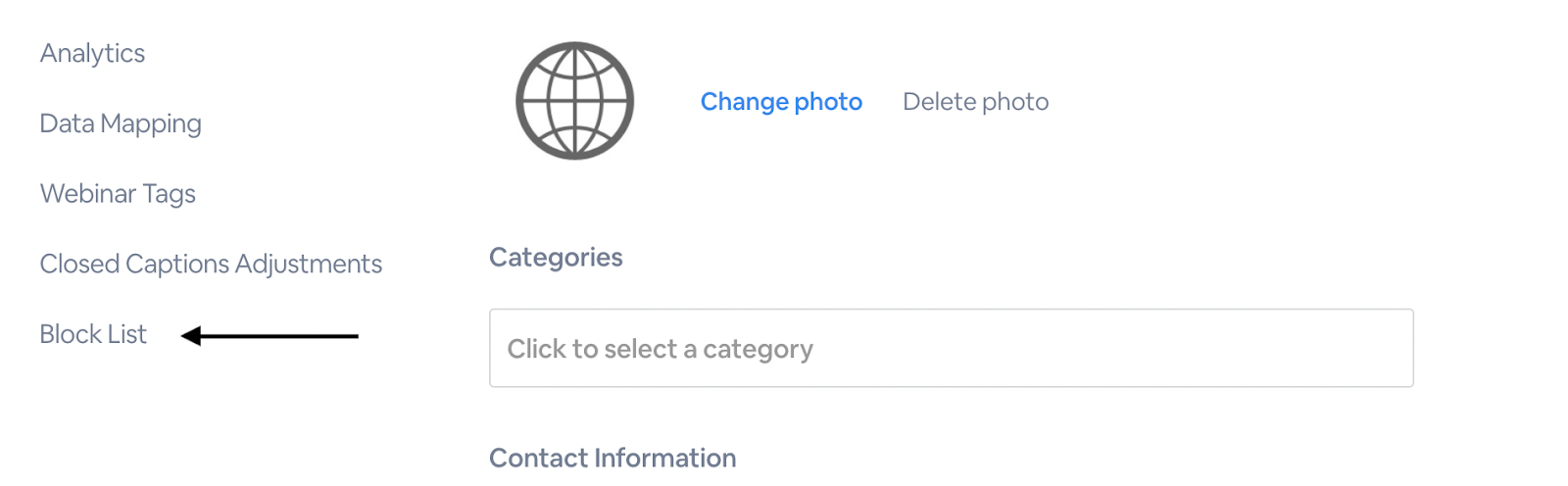Viewport: 1568px width, 486px height.
Task: Open Closed Captions Adjustments settings
Action: click(x=211, y=264)
